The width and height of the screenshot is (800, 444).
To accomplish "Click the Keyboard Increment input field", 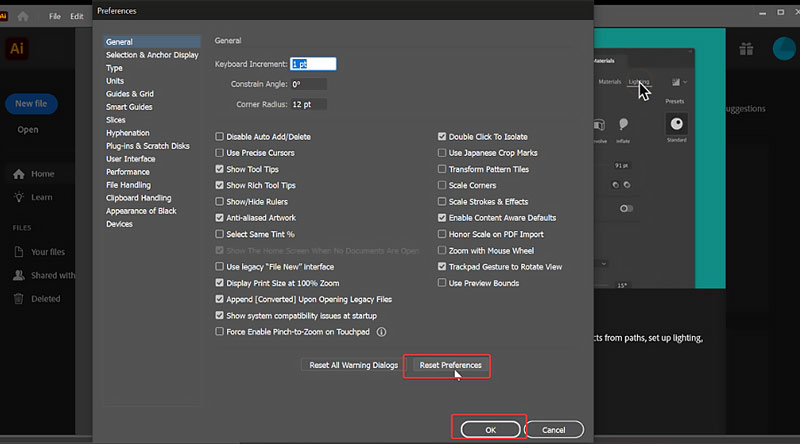I will click(x=313, y=64).
